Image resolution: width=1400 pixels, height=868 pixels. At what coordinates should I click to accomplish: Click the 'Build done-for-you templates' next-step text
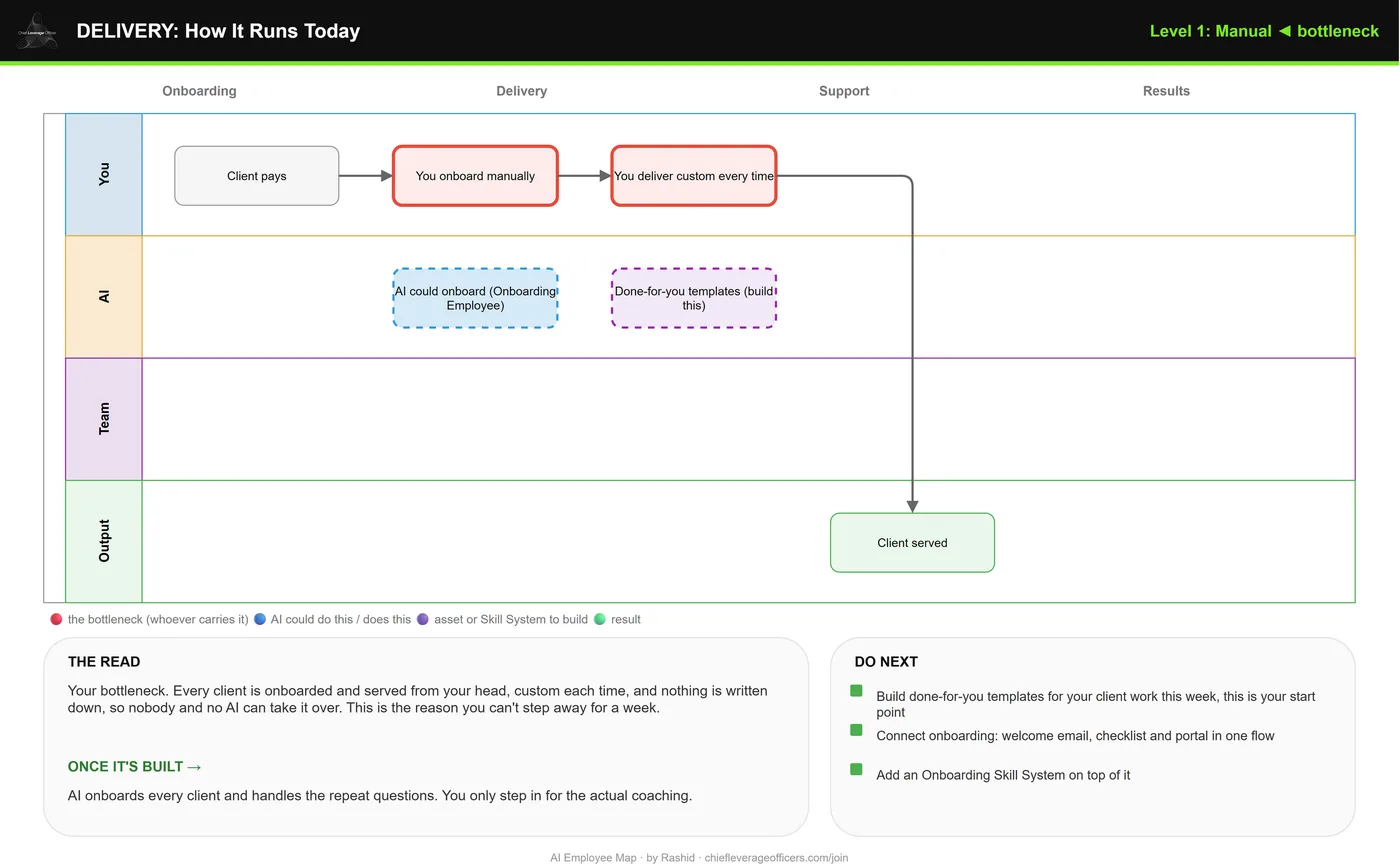[1096, 704]
